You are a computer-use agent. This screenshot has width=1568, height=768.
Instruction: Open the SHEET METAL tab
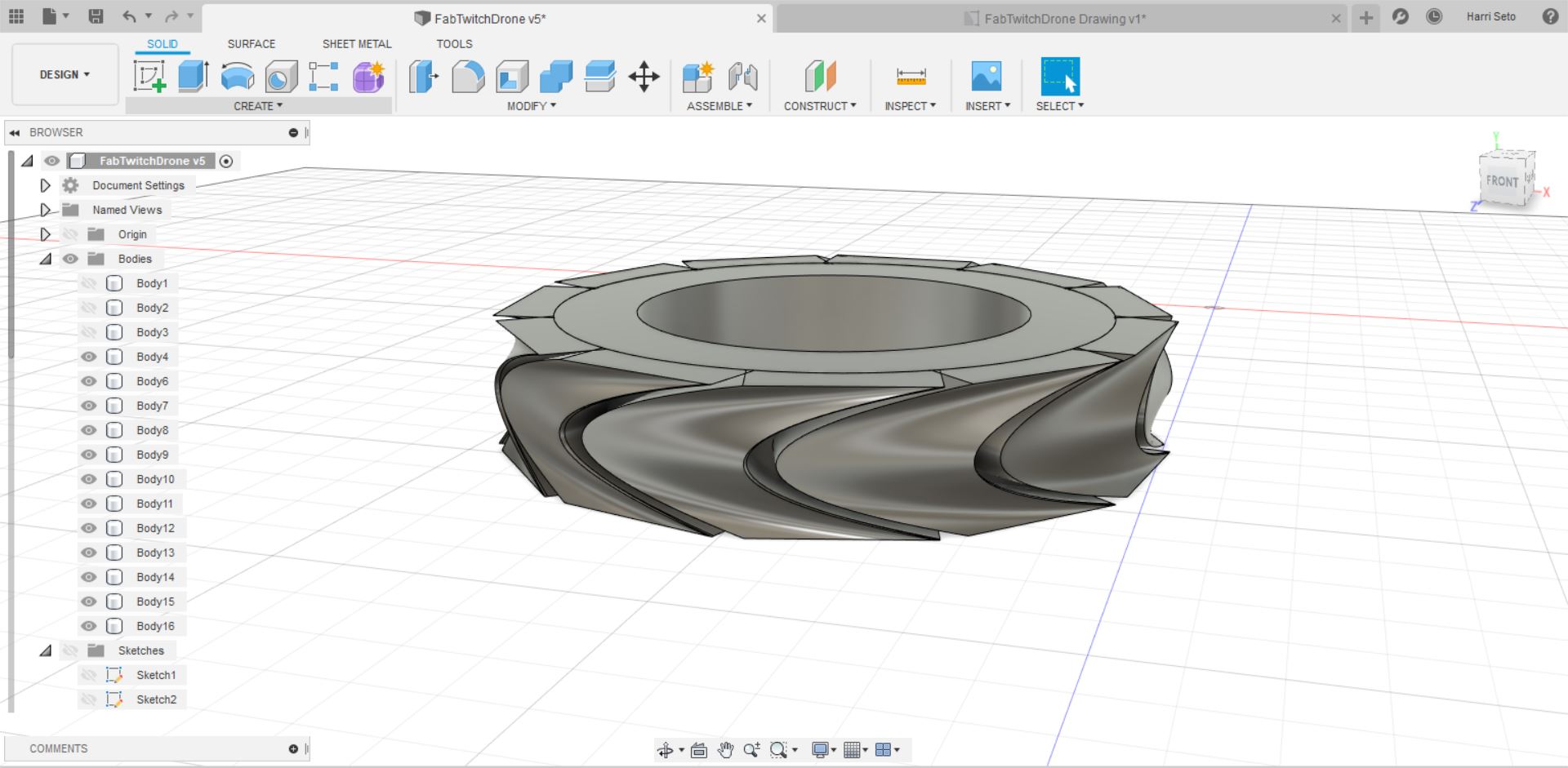[356, 44]
